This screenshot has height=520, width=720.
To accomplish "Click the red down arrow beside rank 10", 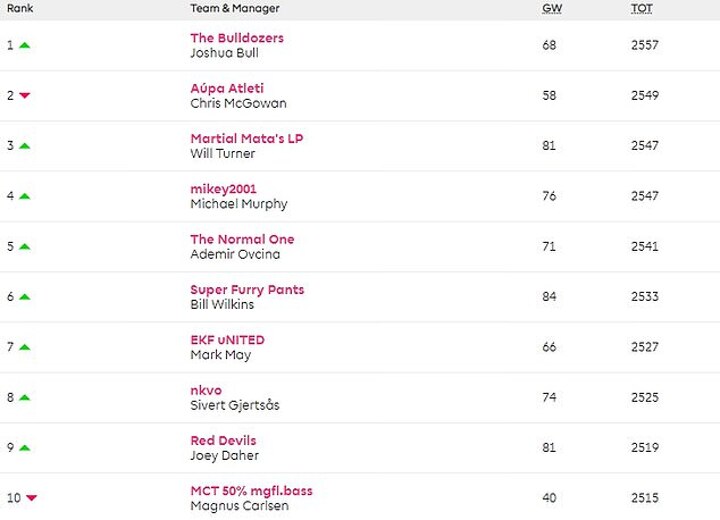I will [31, 498].
